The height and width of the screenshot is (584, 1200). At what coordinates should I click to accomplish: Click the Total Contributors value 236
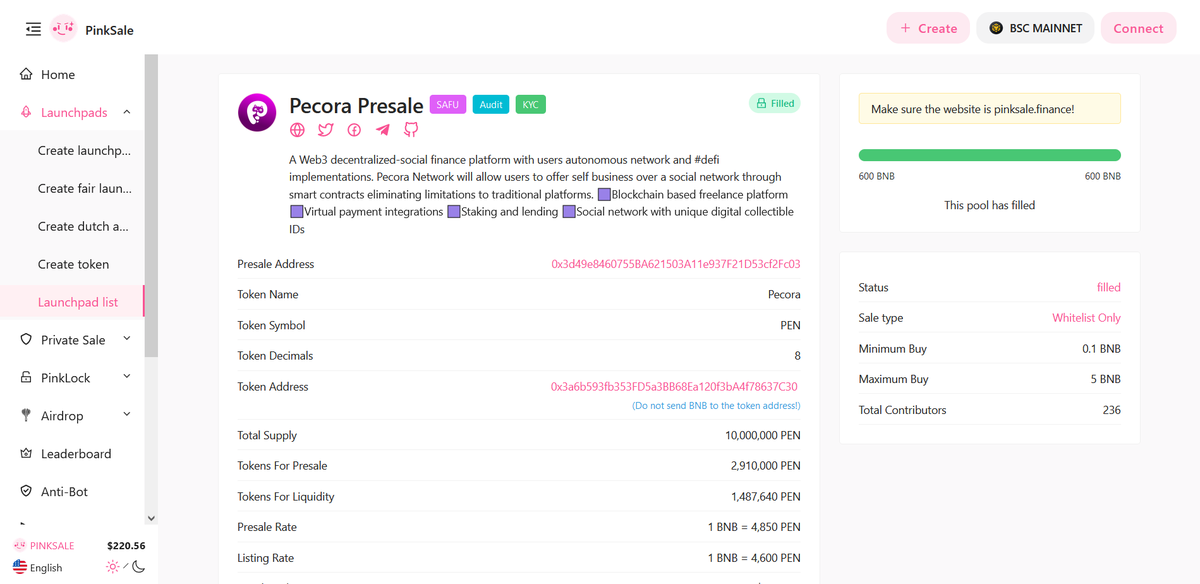(1111, 410)
